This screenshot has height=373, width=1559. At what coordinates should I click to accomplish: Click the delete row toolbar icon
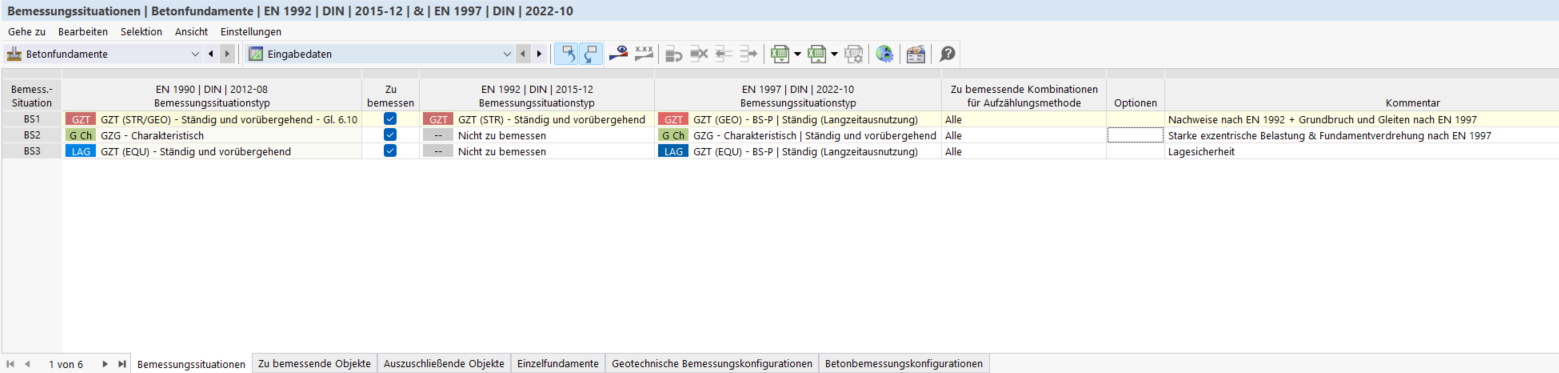click(x=698, y=54)
